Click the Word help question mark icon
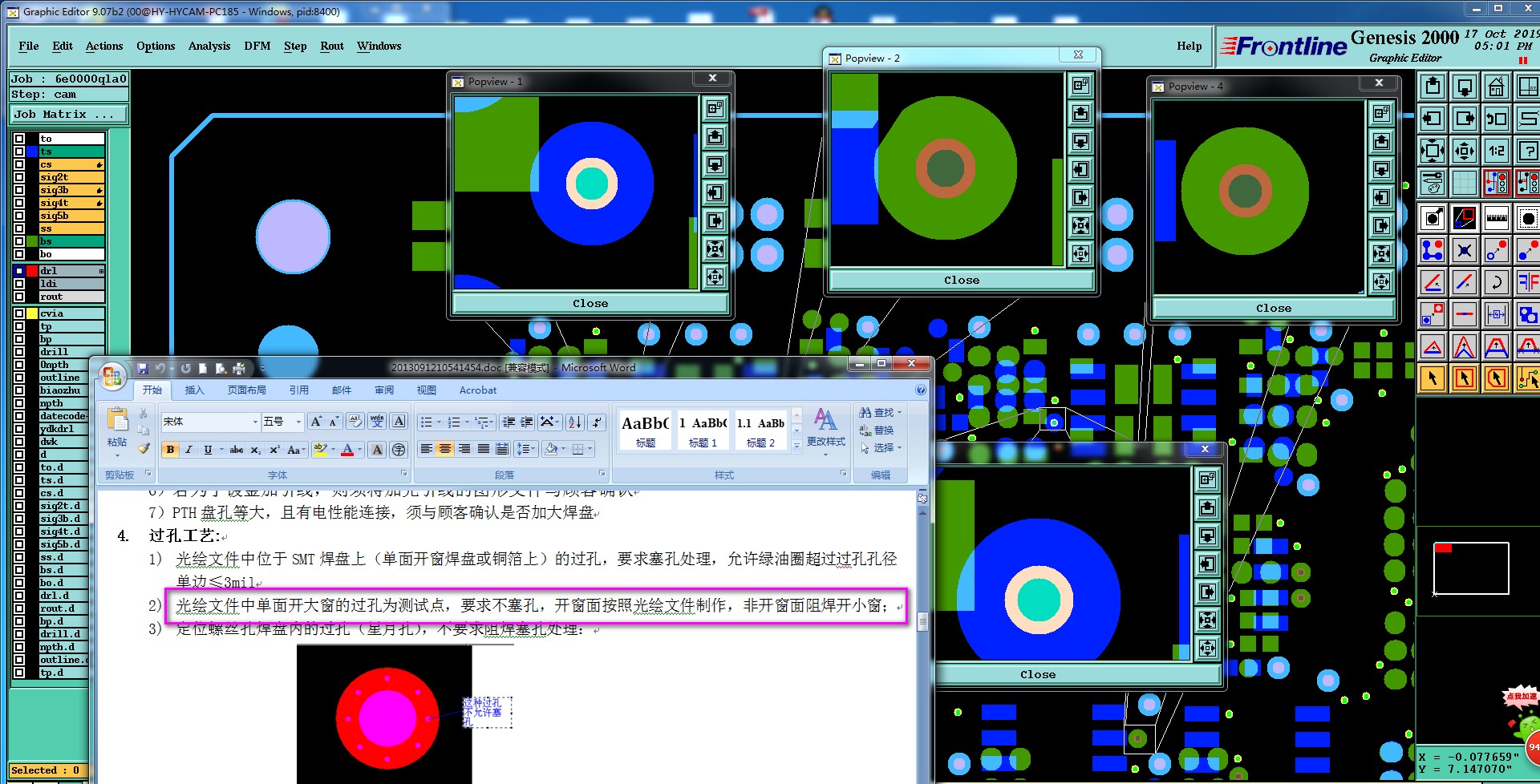The width and height of the screenshot is (1540, 784). tap(921, 390)
